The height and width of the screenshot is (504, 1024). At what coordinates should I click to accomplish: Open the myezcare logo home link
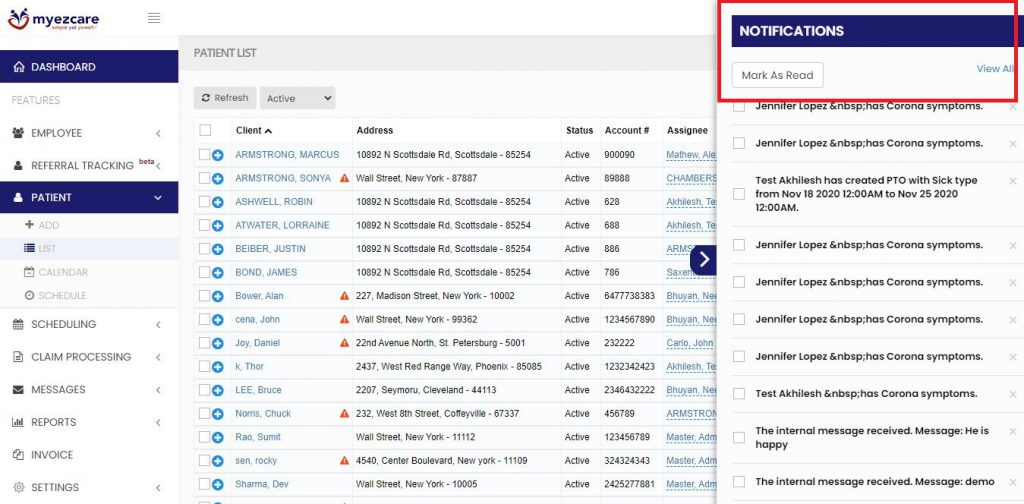point(54,19)
